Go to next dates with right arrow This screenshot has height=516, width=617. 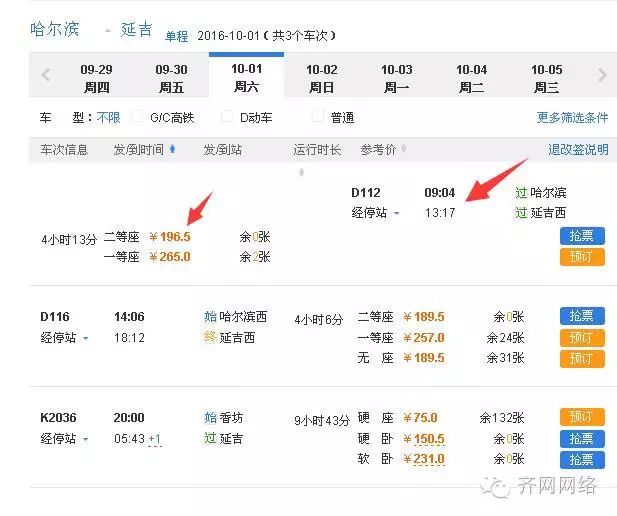602,75
